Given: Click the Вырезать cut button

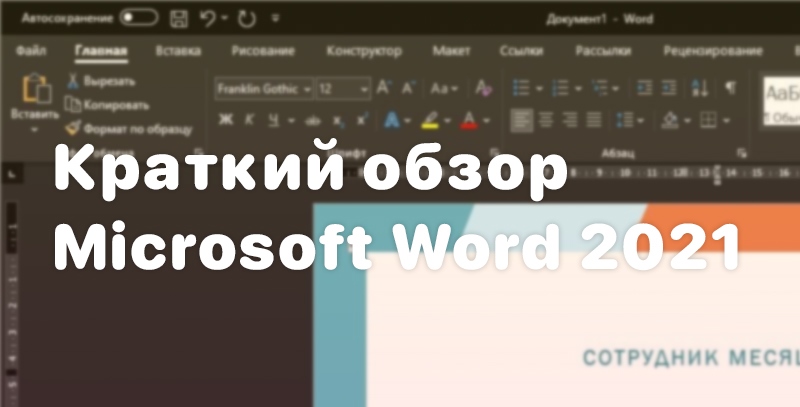Looking at the screenshot, I should [101, 81].
